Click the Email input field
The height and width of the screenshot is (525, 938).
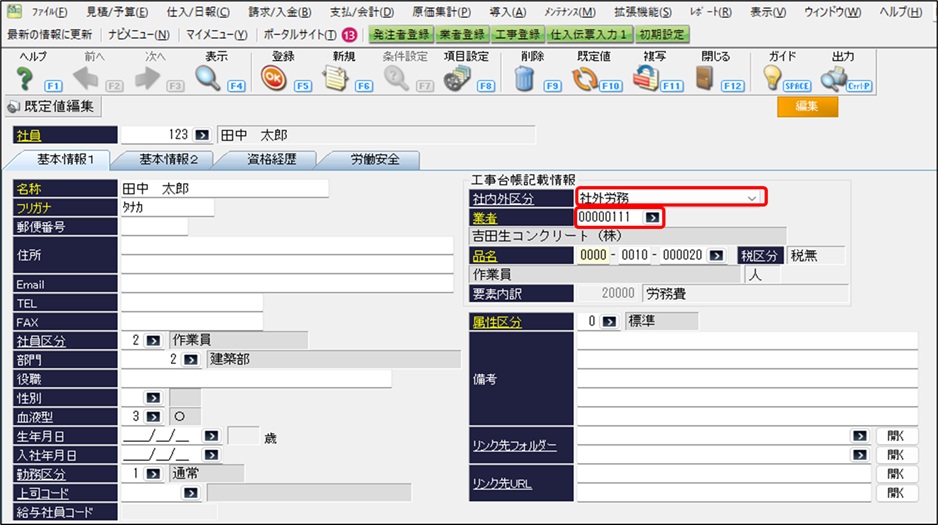click(287, 284)
